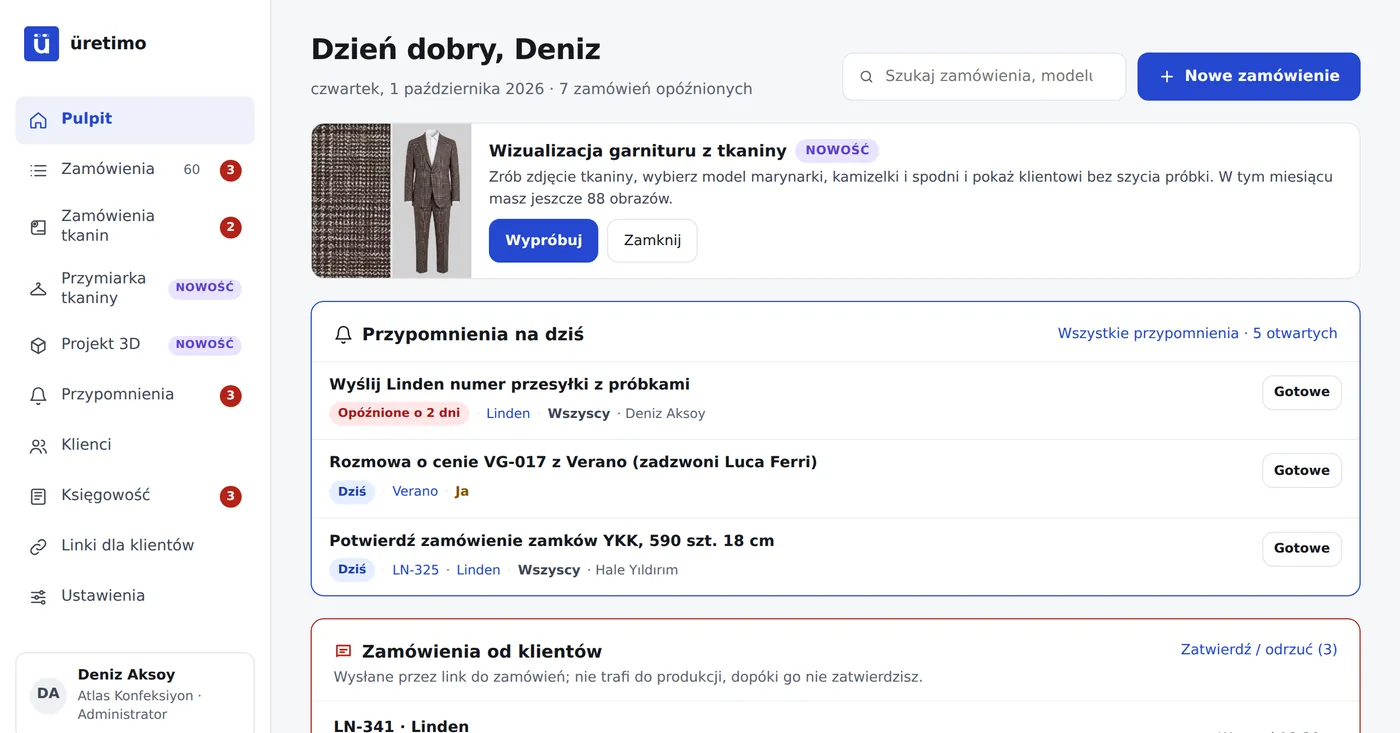Image resolution: width=1400 pixels, height=733 pixels.
Task: Focus the Szukaj zamówienia search field
Action: pyautogui.click(x=984, y=76)
